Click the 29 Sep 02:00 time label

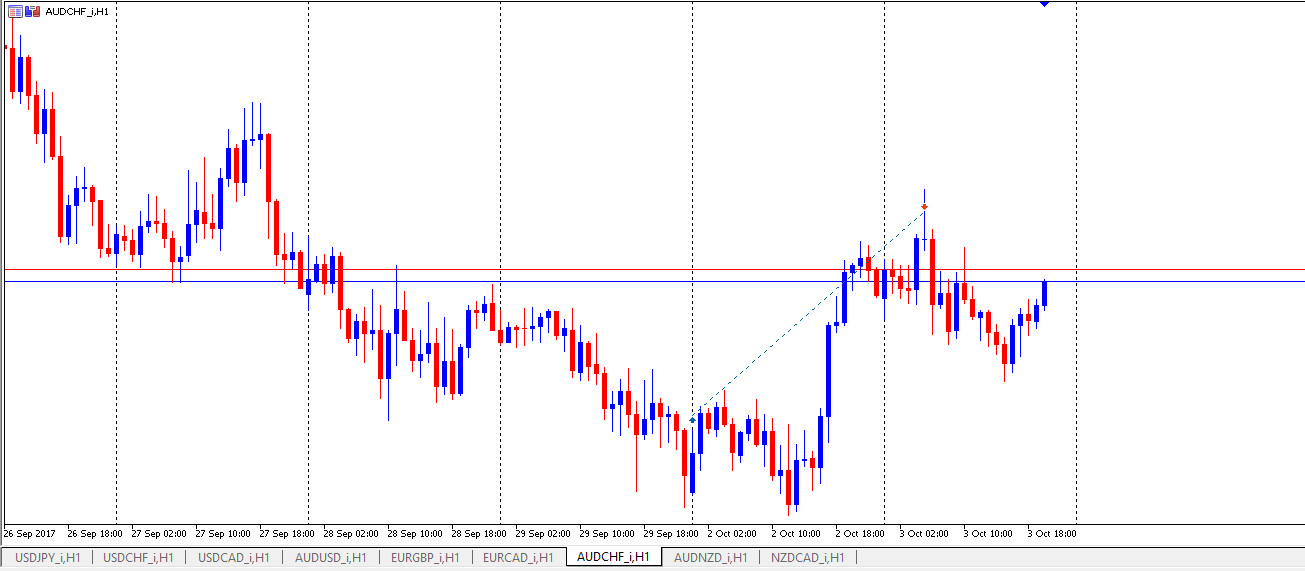[543, 534]
